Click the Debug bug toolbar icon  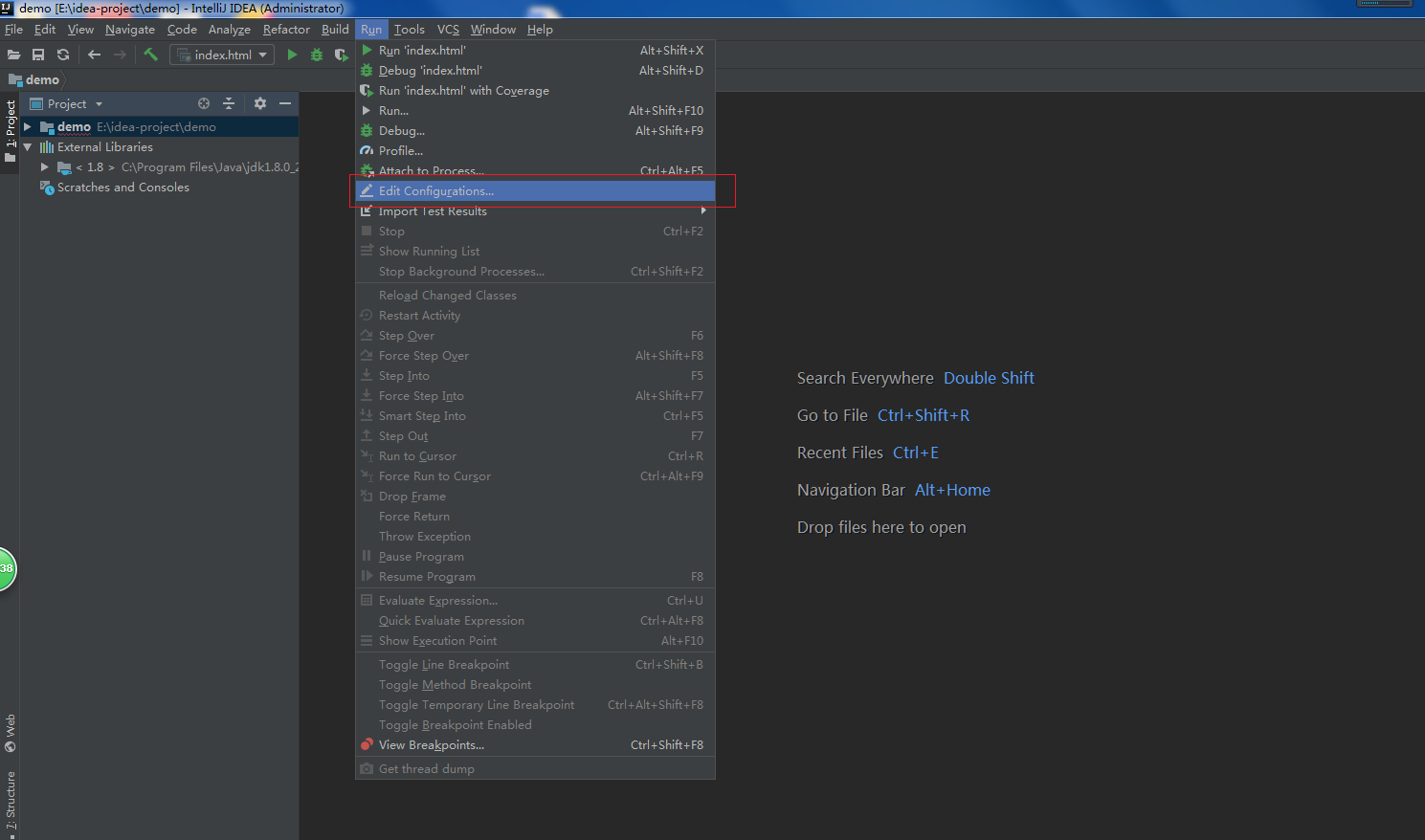(x=317, y=55)
